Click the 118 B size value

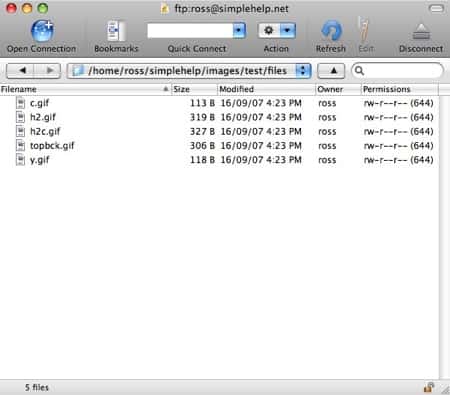(x=202, y=160)
